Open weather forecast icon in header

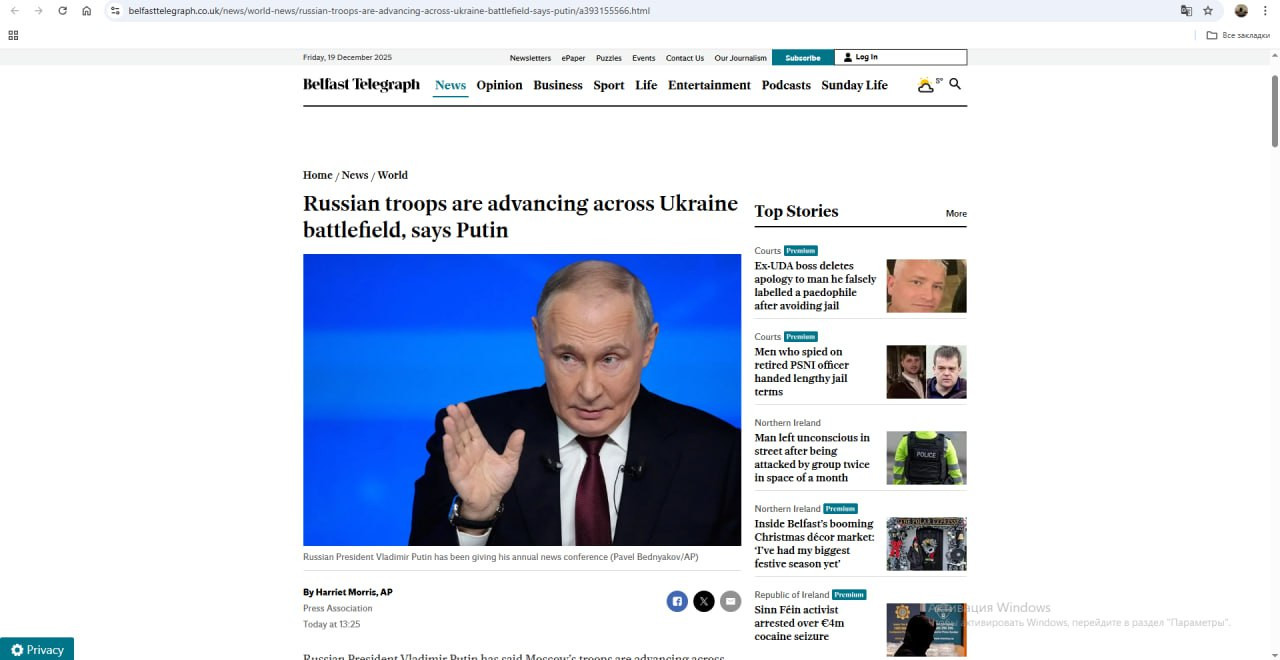pos(929,85)
